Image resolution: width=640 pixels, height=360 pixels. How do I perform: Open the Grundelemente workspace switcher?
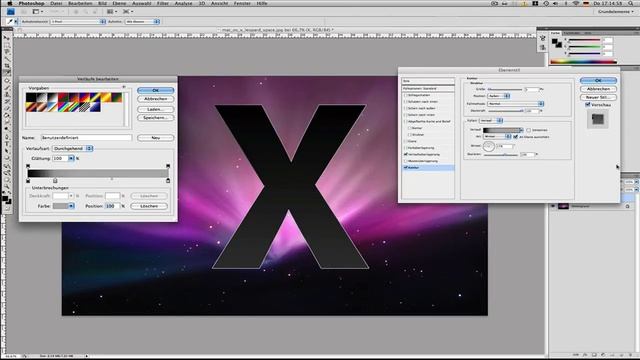point(616,12)
